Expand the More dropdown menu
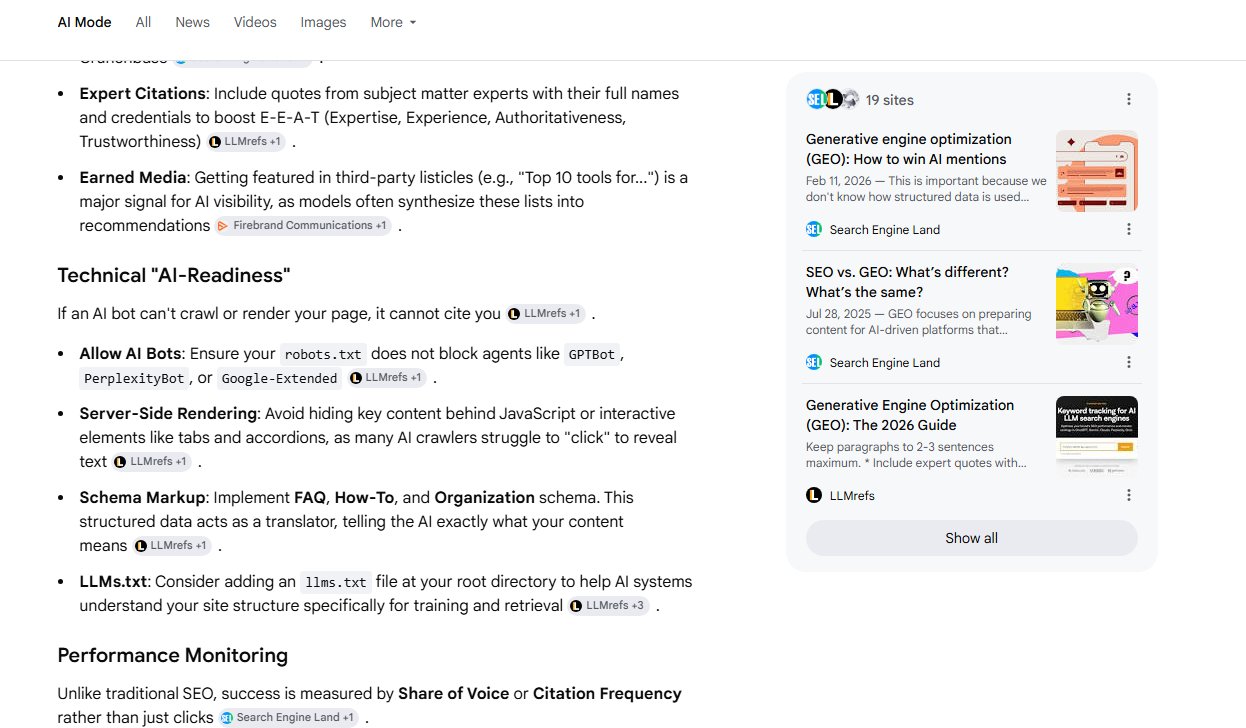The height and width of the screenshot is (728, 1246). [x=393, y=22]
